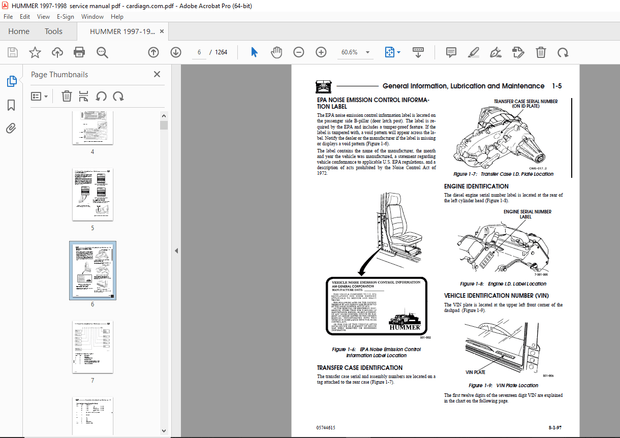The height and width of the screenshot is (438, 620).
Task: Go to the next page
Action: point(176,52)
